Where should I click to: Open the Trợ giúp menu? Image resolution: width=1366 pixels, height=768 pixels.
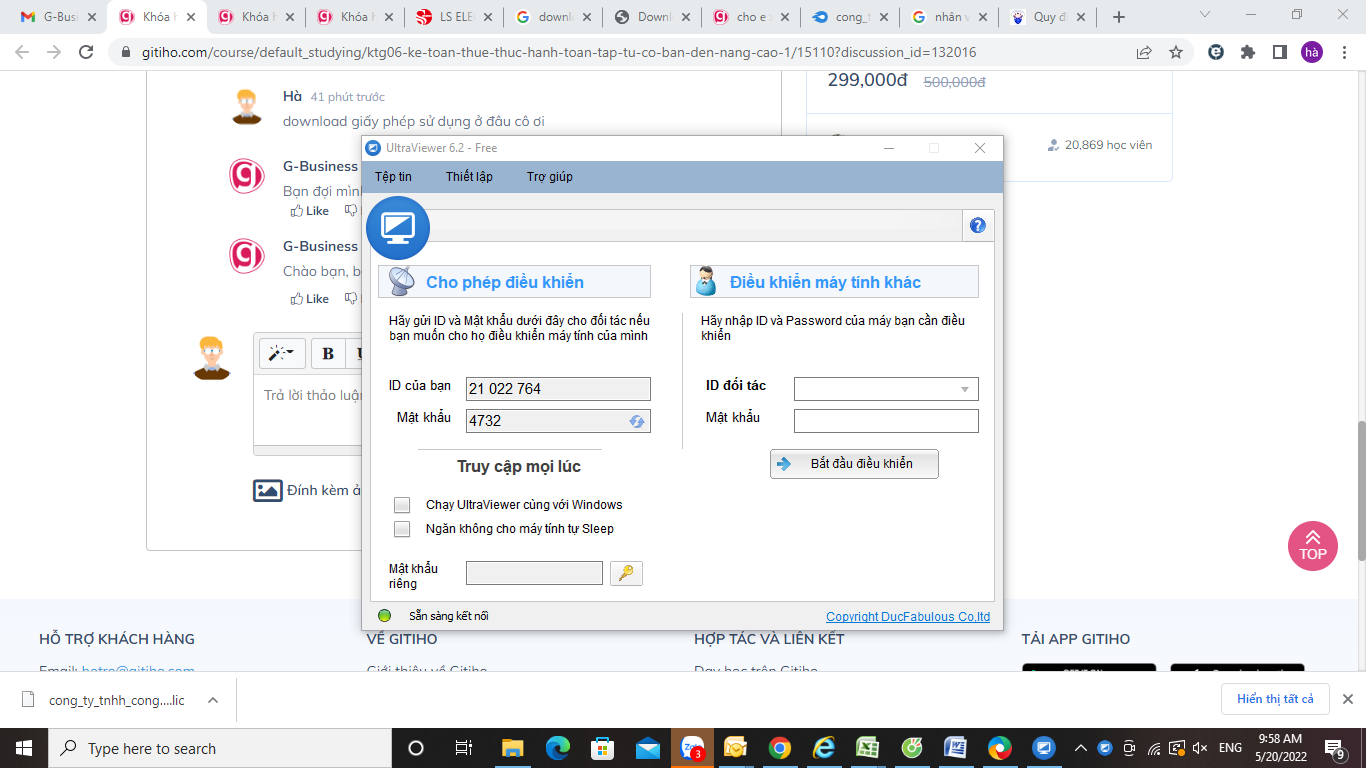(x=550, y=177)
